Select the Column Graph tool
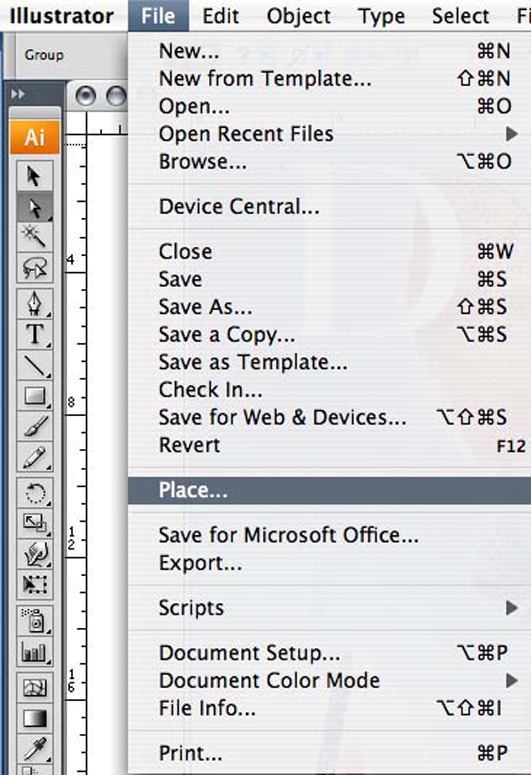 34,651
